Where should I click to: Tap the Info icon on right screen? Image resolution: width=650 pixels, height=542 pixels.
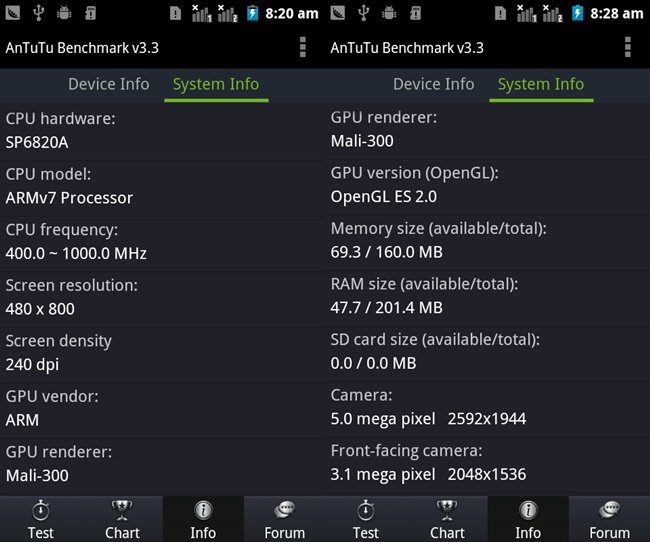tap(528, 512)
